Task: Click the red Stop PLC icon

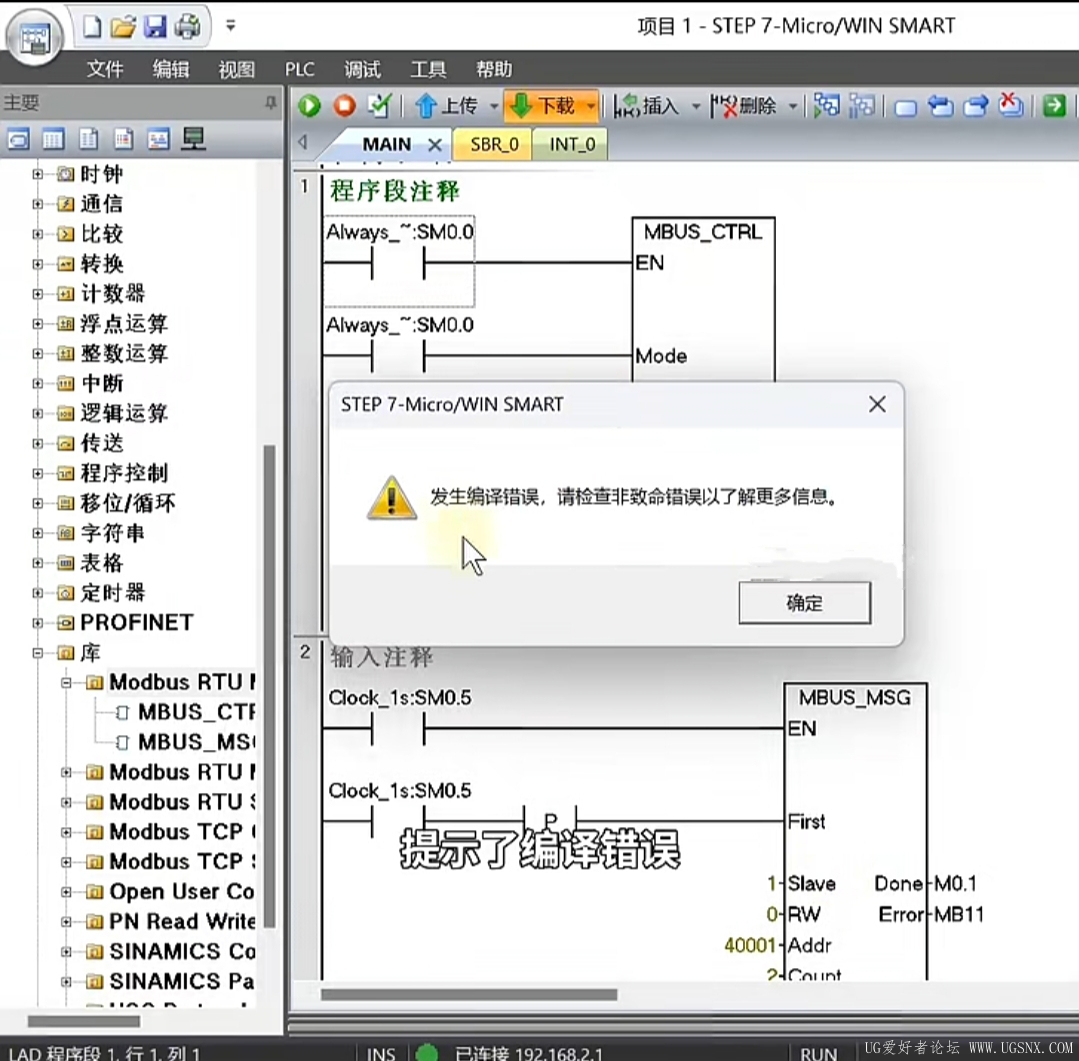Action: [x=344, y=106]
